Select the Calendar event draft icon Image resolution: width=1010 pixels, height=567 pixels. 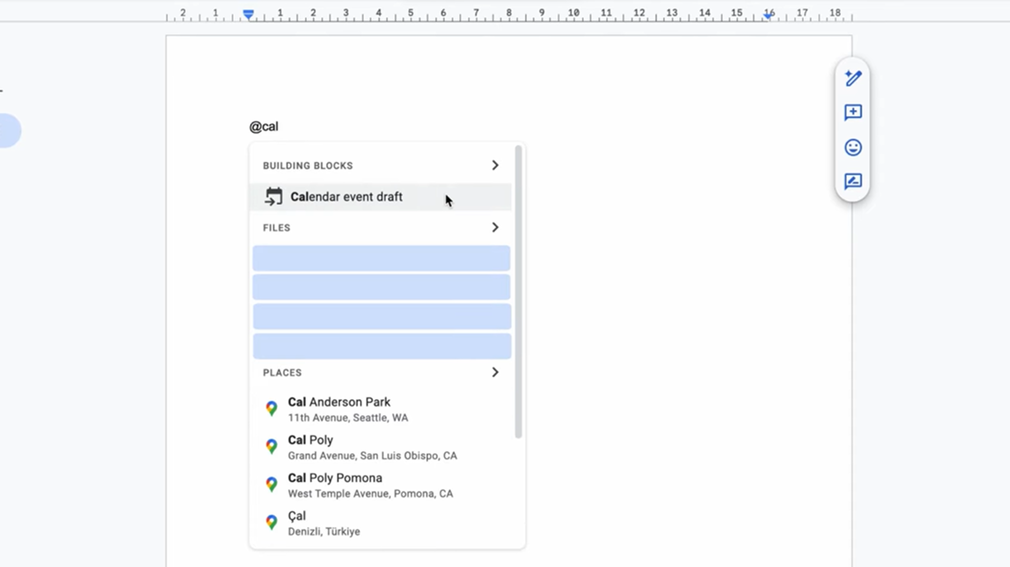tap(274, 197)
